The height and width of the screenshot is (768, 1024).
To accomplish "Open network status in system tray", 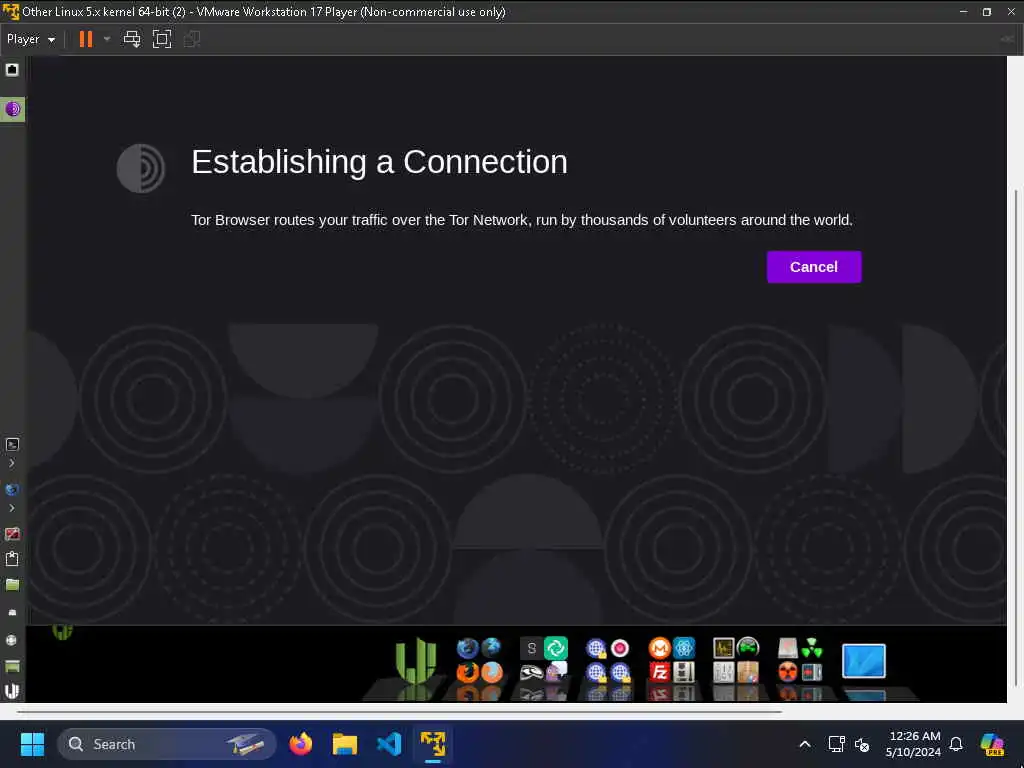I will pos(836,744).
